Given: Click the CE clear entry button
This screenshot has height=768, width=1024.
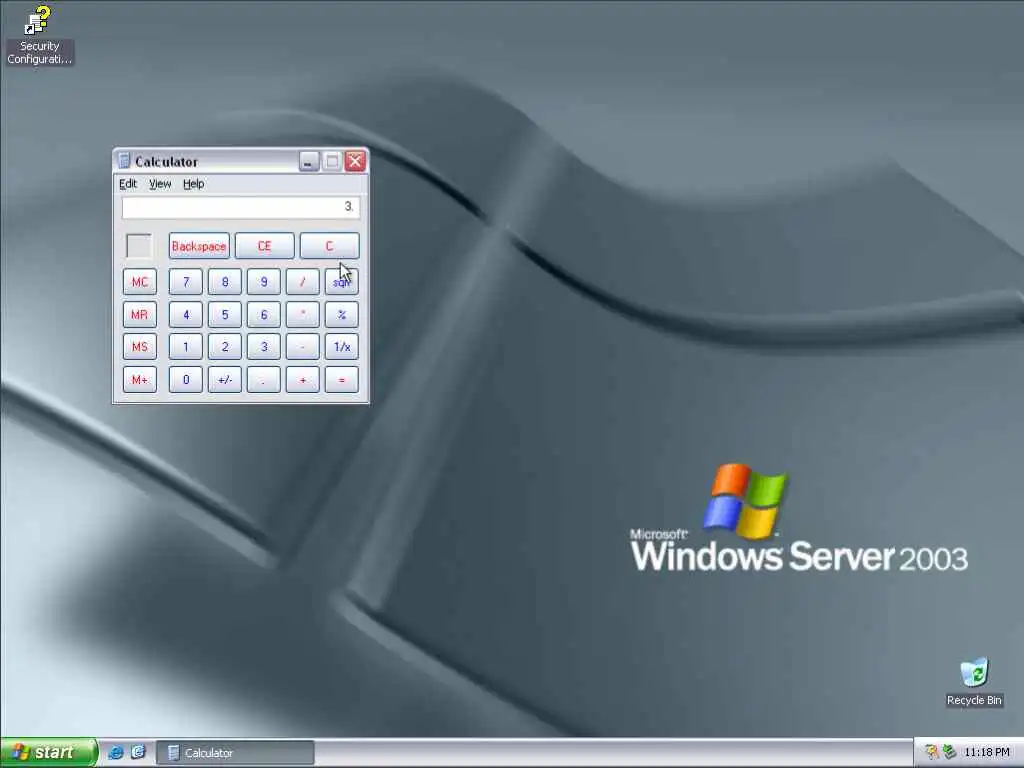Looking at the screenshot, I should click(x=264, y=246).
